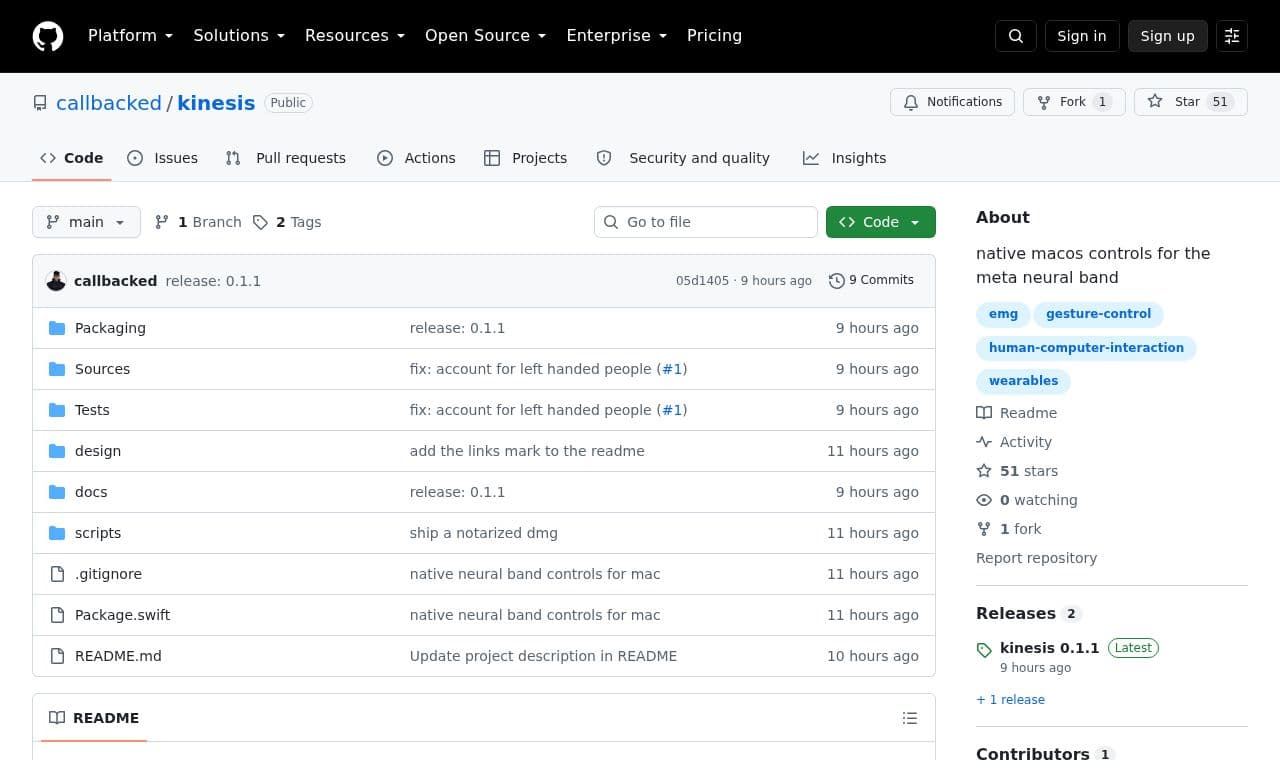Click the Notifications bell button
The height and width of the screenshot is (760, 1280).
coord(952,102)
